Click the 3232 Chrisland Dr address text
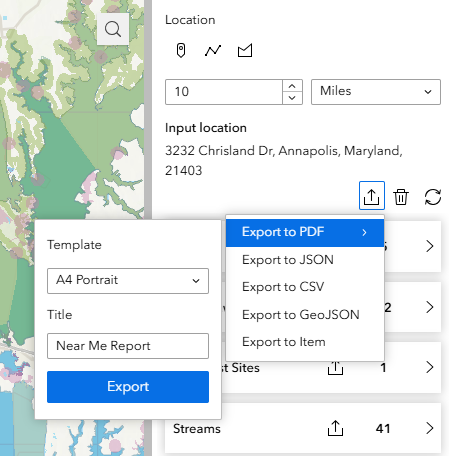Screen dimensions: 453x456 tap(284, 161)
